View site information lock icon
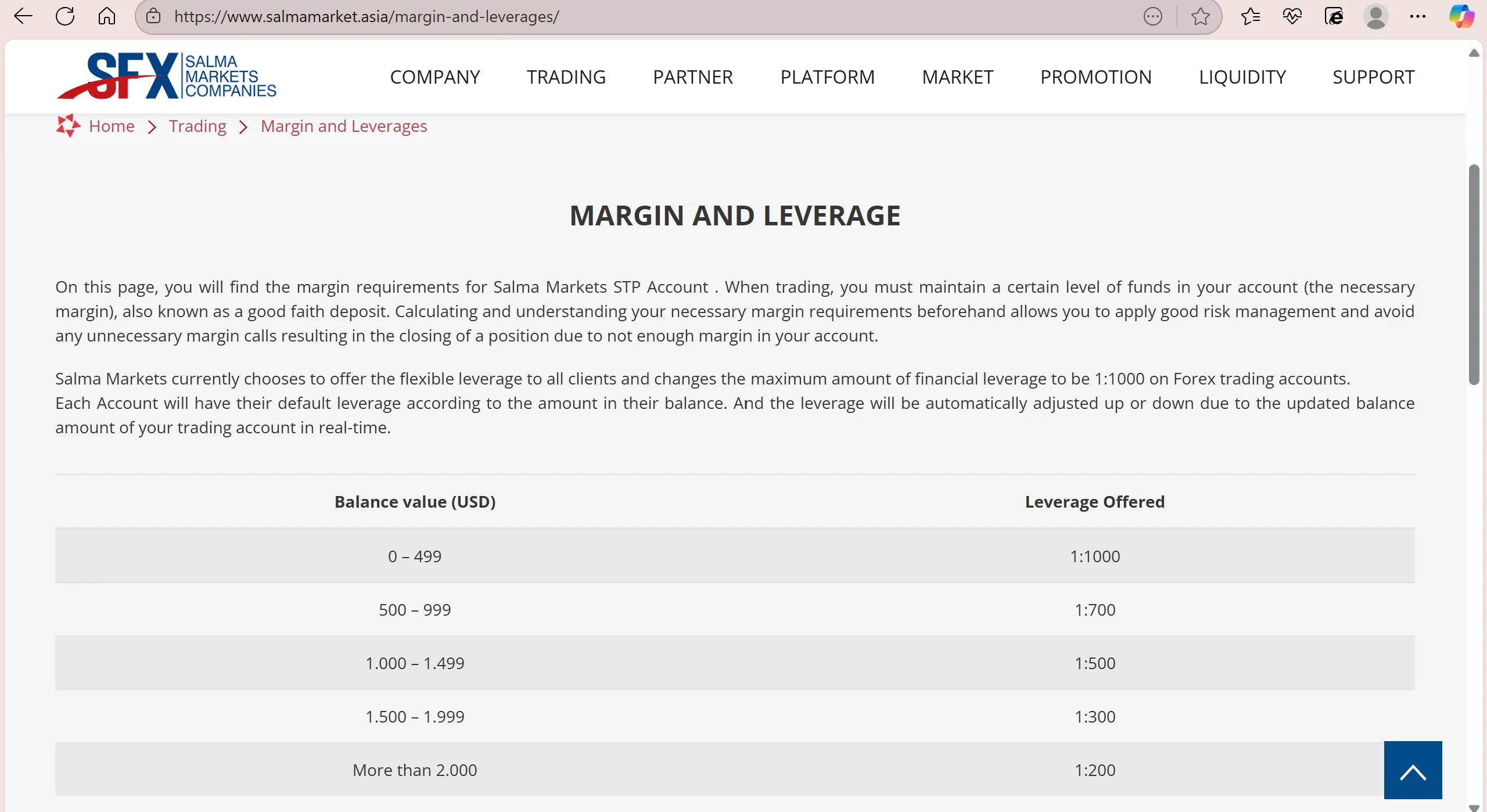Viewport: 1487px width, 812px height. [153, 16]
